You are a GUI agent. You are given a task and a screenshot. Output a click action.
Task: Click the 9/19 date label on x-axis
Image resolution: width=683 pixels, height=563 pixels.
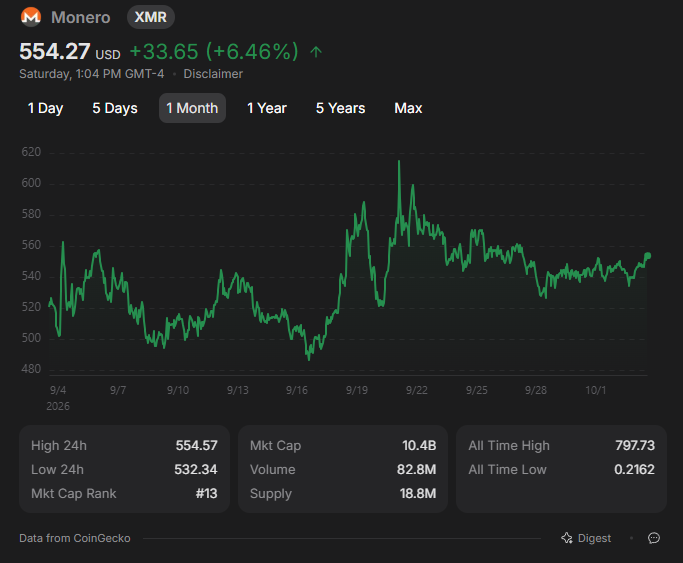pyautogui.click(x=357, y=390)
